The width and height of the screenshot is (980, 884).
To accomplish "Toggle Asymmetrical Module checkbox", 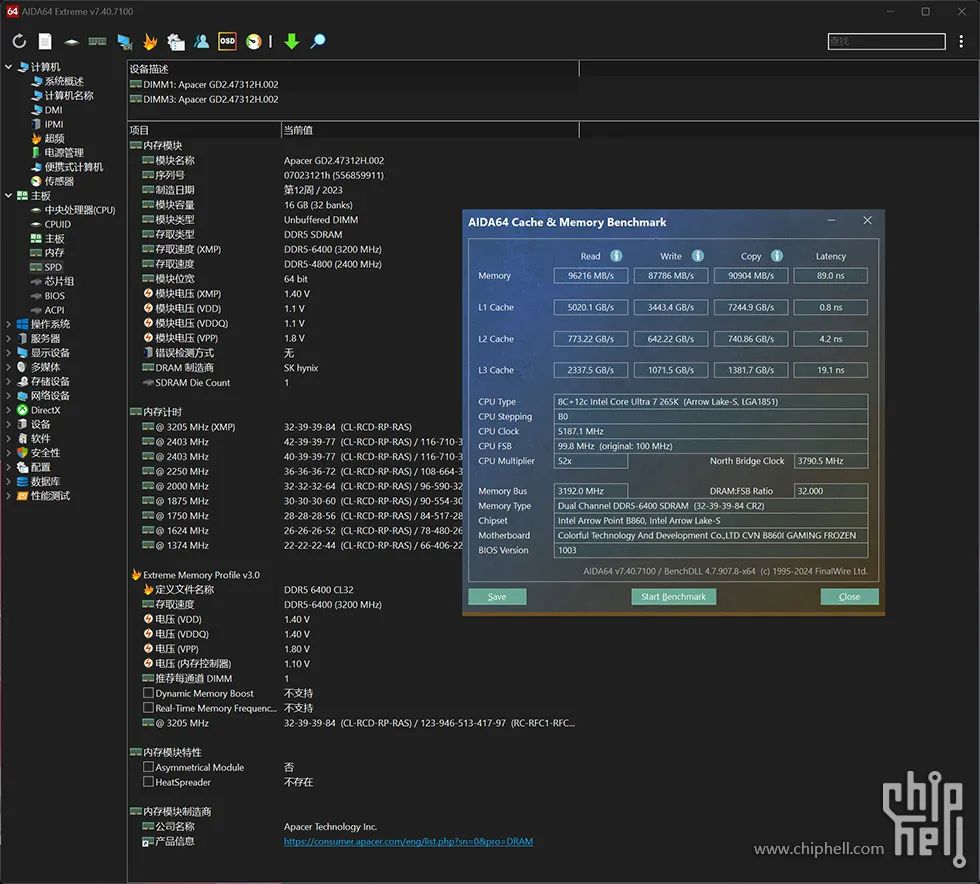I will point(148,766).
